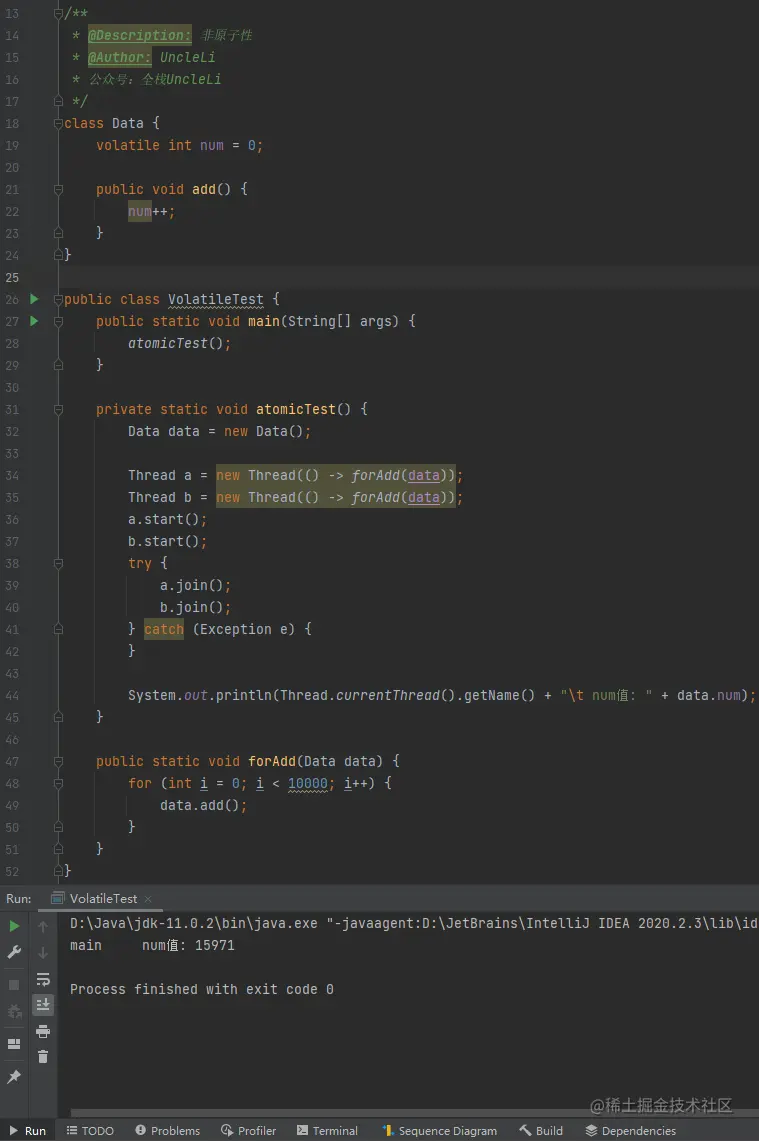Click the TODO list icon in bottom bar
The width and height of the screenshot is (759, 1141).
tap(71, 1130)
